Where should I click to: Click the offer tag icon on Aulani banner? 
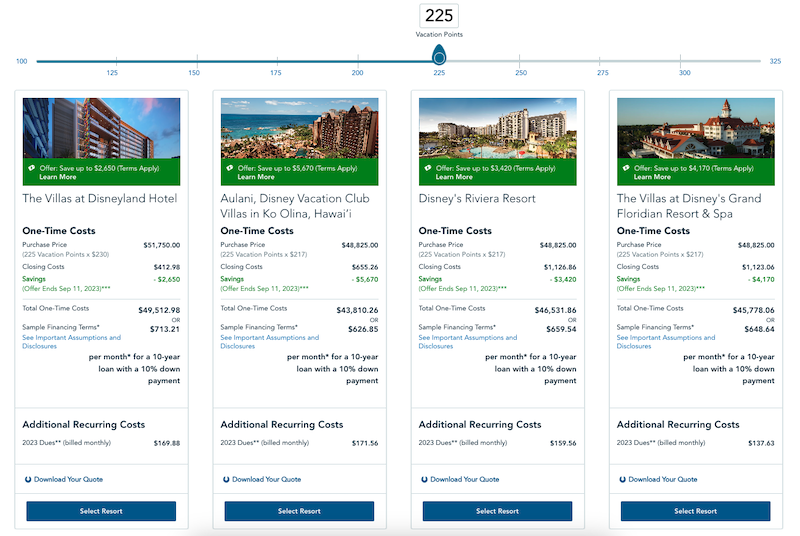coord(230,168)
